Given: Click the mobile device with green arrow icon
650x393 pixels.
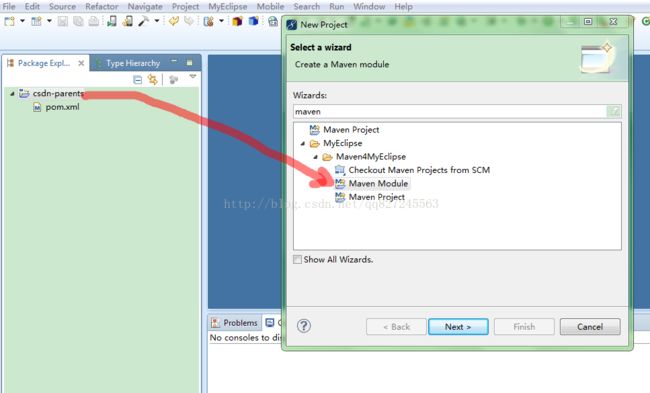Looking at the screenshot, I should pyautogui.click(x=112, y=21).
